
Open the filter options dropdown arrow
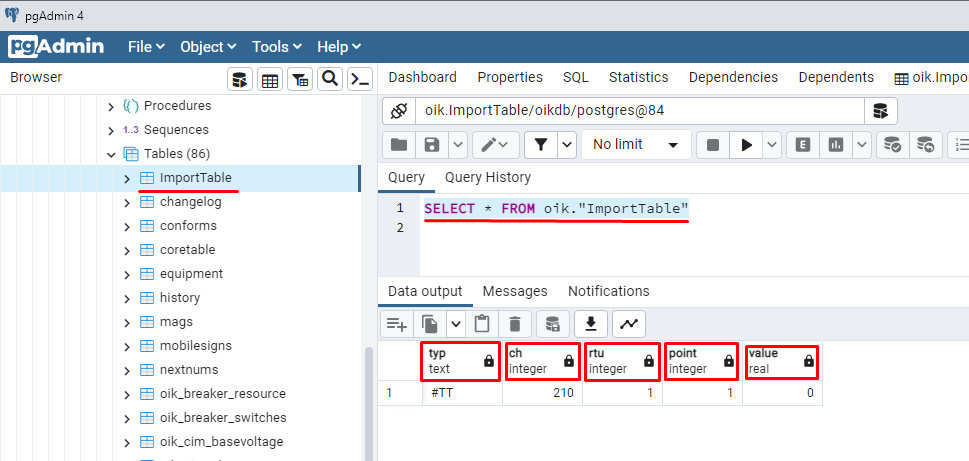[x=567, y=145]
